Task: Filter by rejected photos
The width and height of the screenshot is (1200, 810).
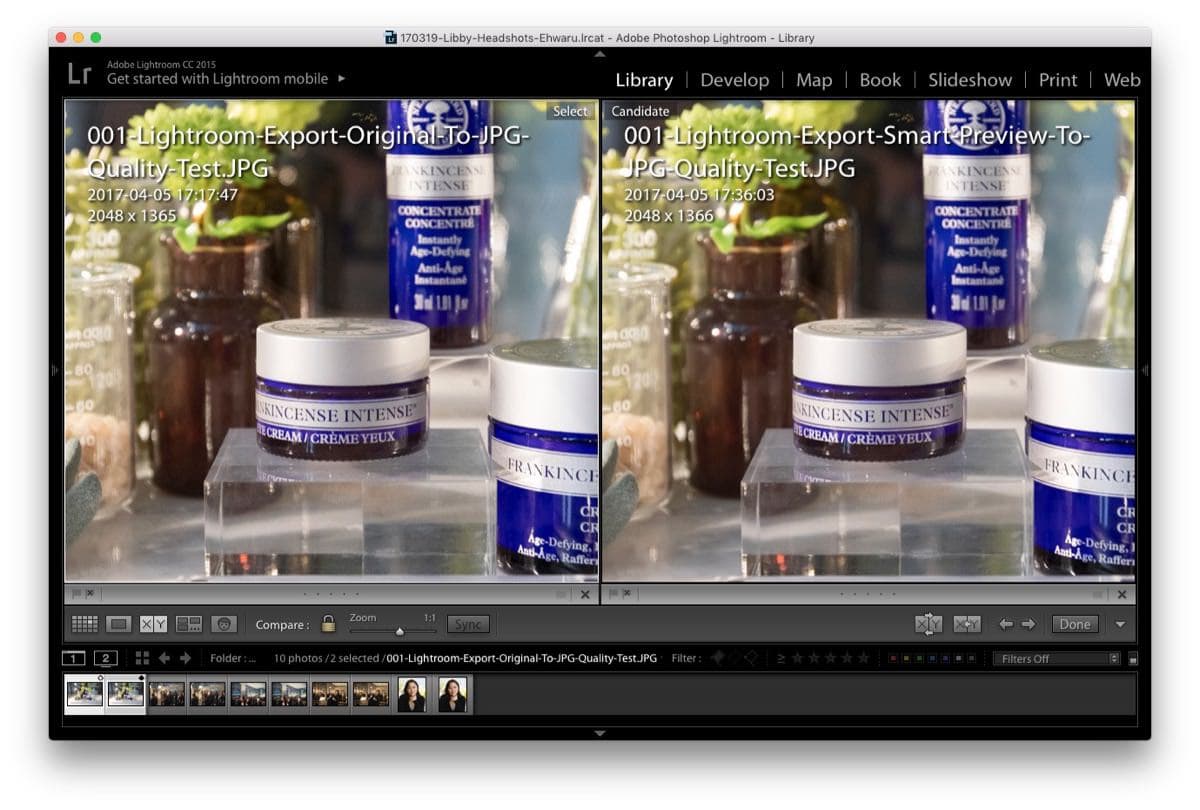Action: [751, 658]
